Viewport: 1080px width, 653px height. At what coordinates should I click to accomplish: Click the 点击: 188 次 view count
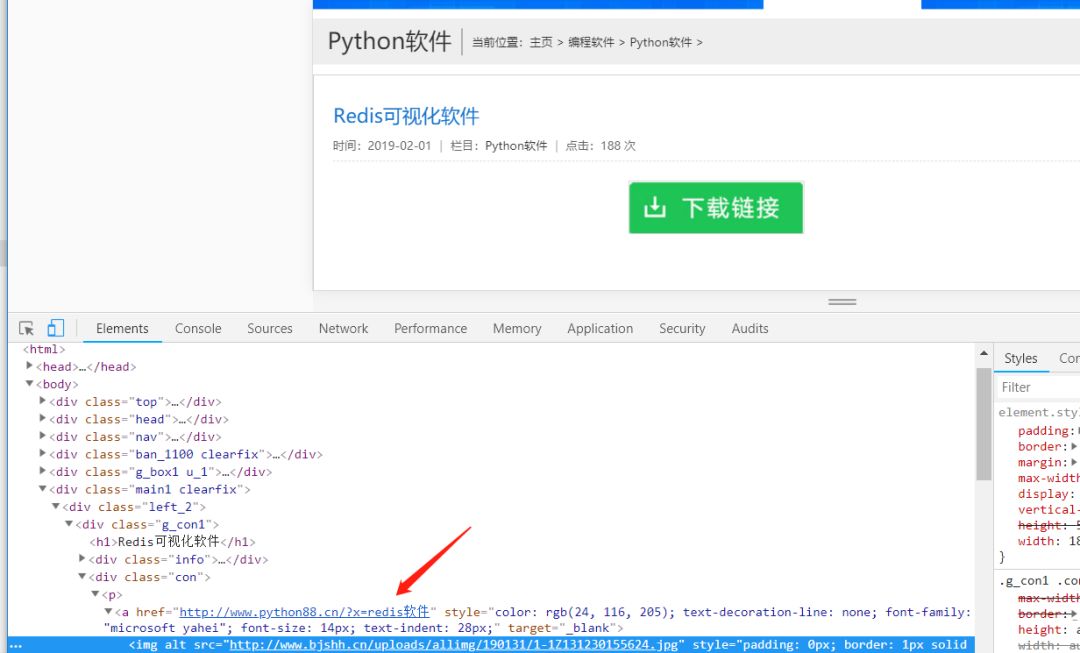point(600,145)
